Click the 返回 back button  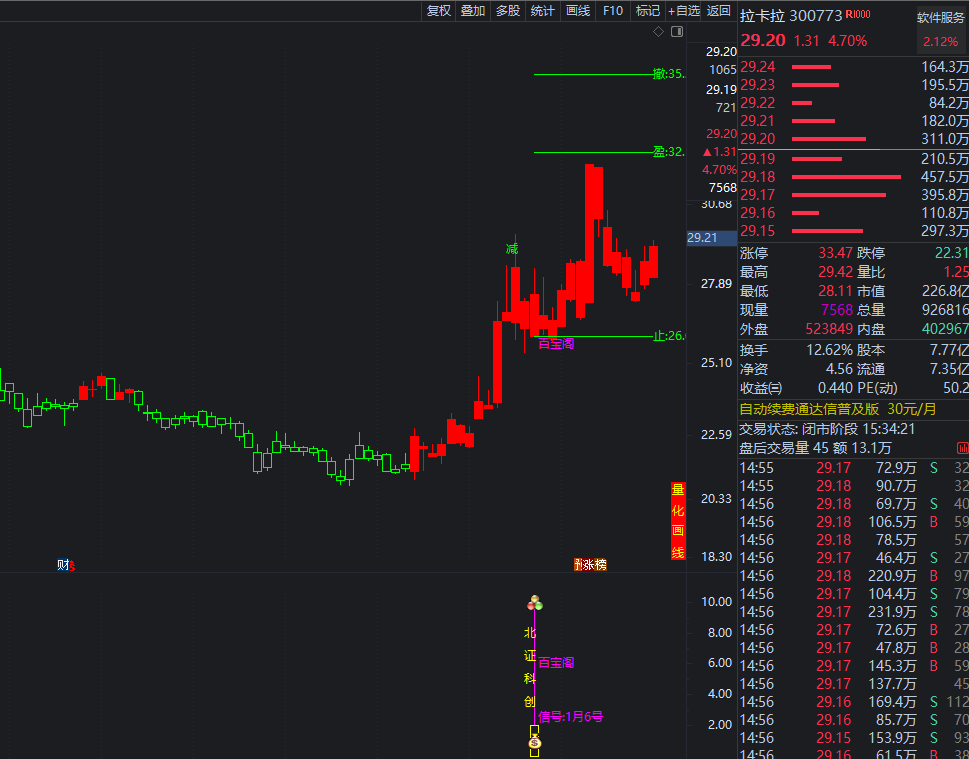pyautogui.click(x=718, y=11)
